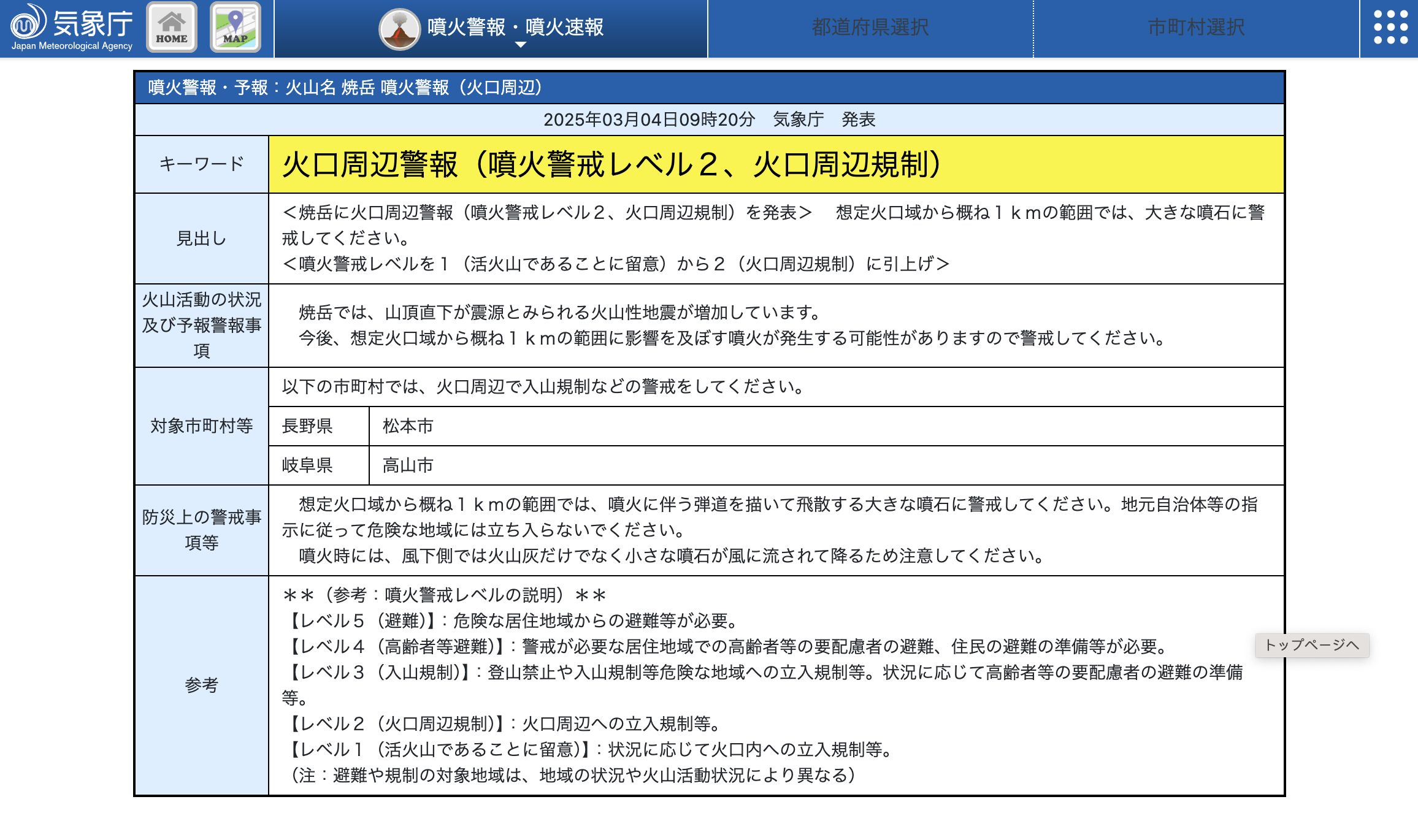Click the 参考 row header cell

[201, 685]
